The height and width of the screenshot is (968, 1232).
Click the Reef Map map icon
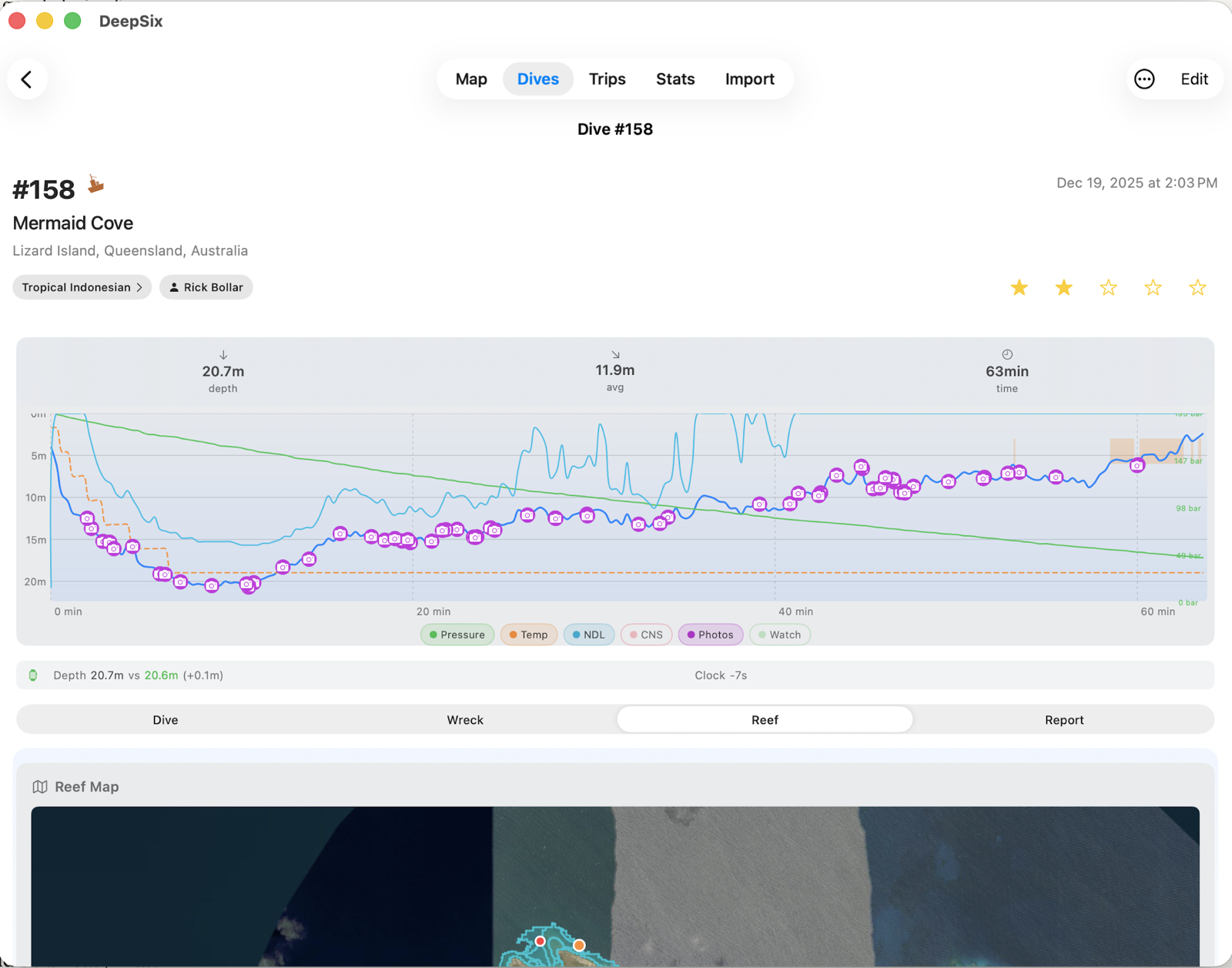[40, 787]
